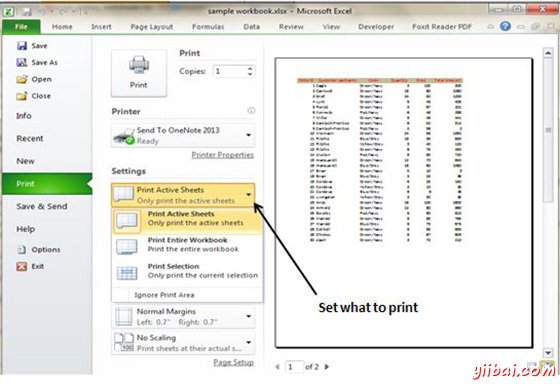Screen dimensions: 560x384
Task: Click the Page Setup link
Action: (234, 363)
